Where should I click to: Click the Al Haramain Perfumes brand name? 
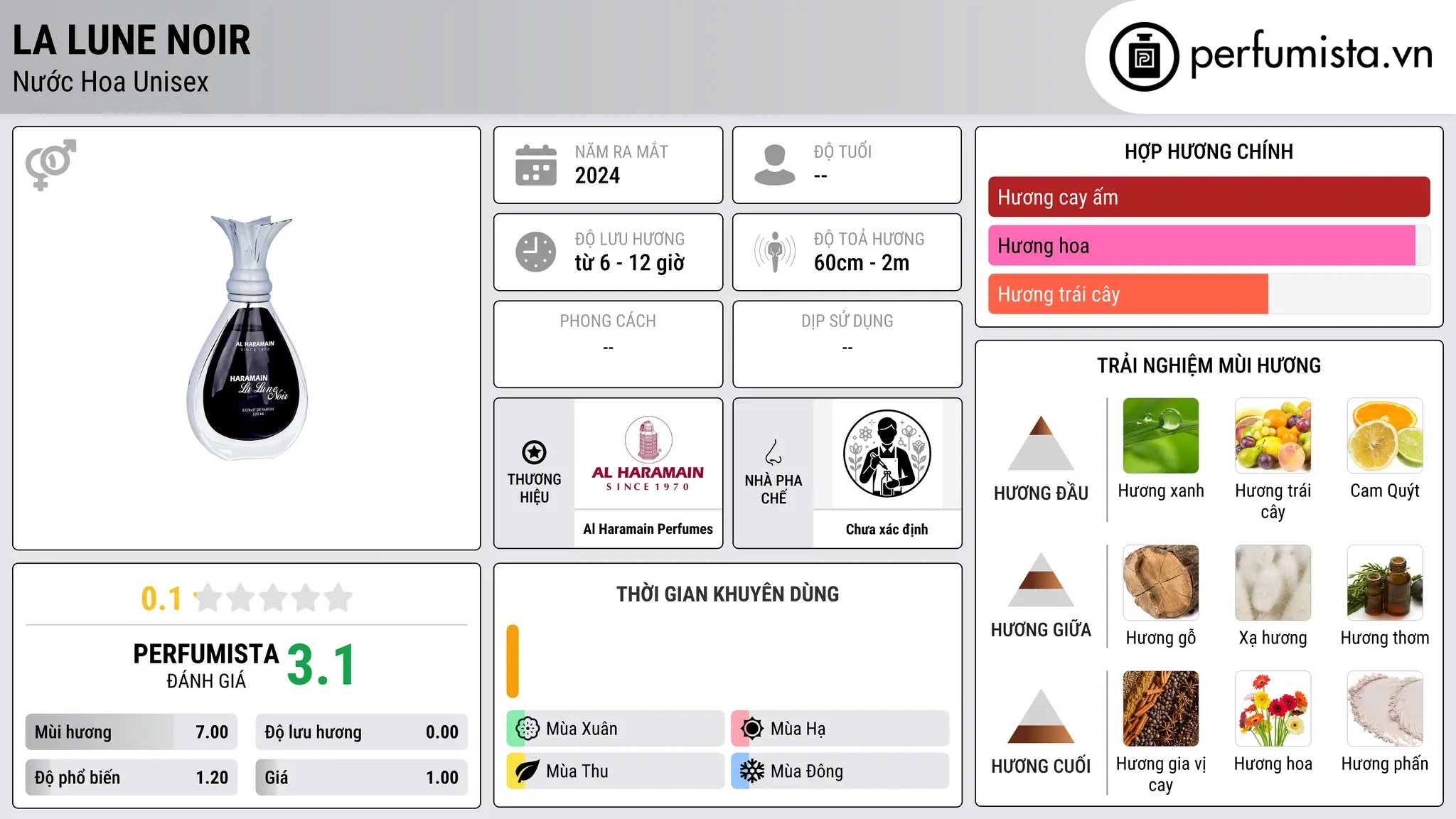(x=648, y=529)
